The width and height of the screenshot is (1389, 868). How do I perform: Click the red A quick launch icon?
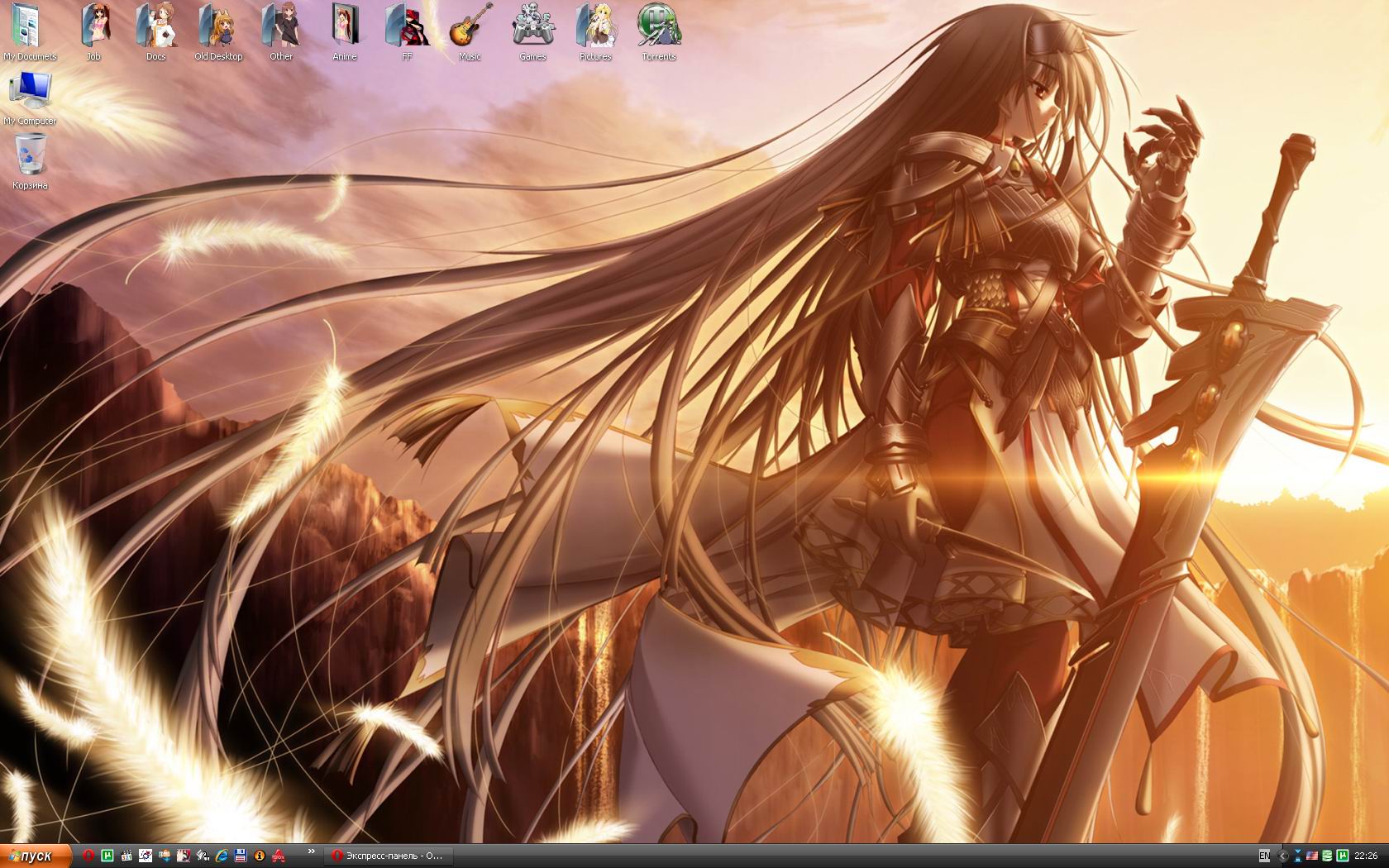coord(279,856)
